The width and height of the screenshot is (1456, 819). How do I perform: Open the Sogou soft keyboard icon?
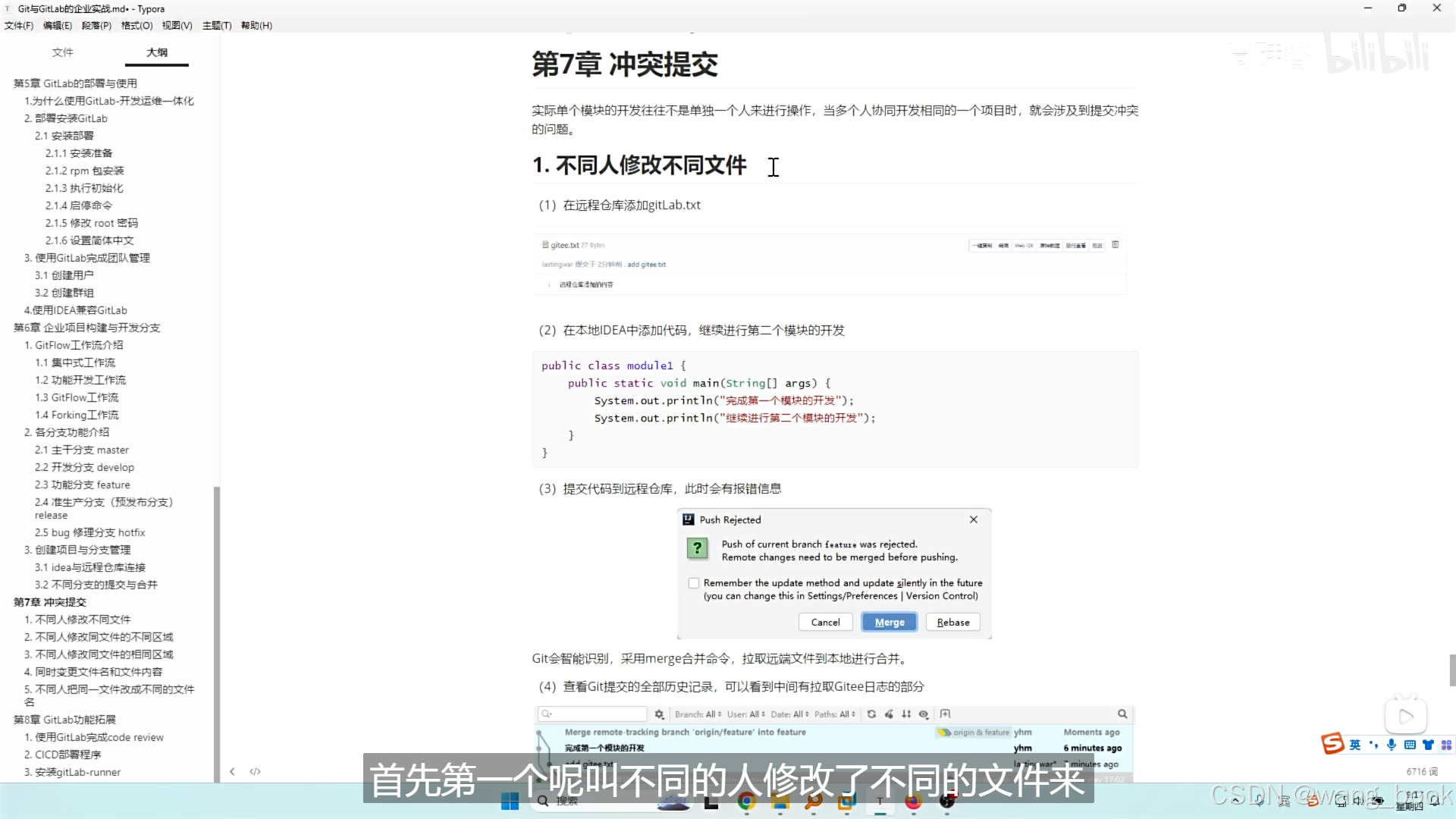1410,745
